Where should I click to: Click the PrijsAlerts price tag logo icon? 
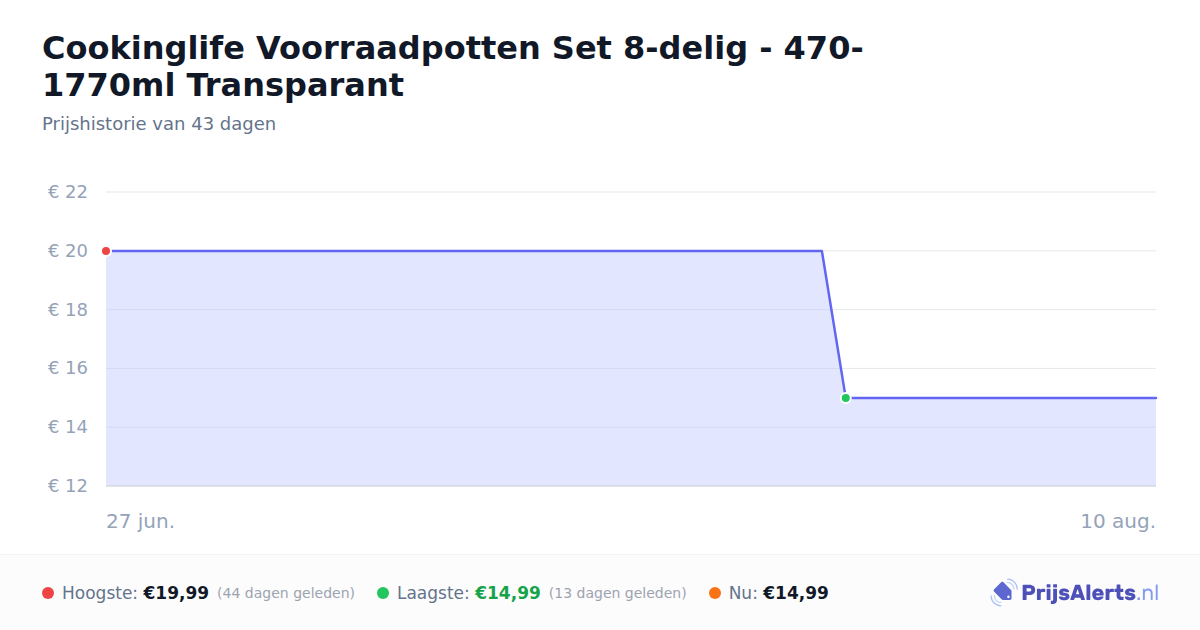(1003, 593)
